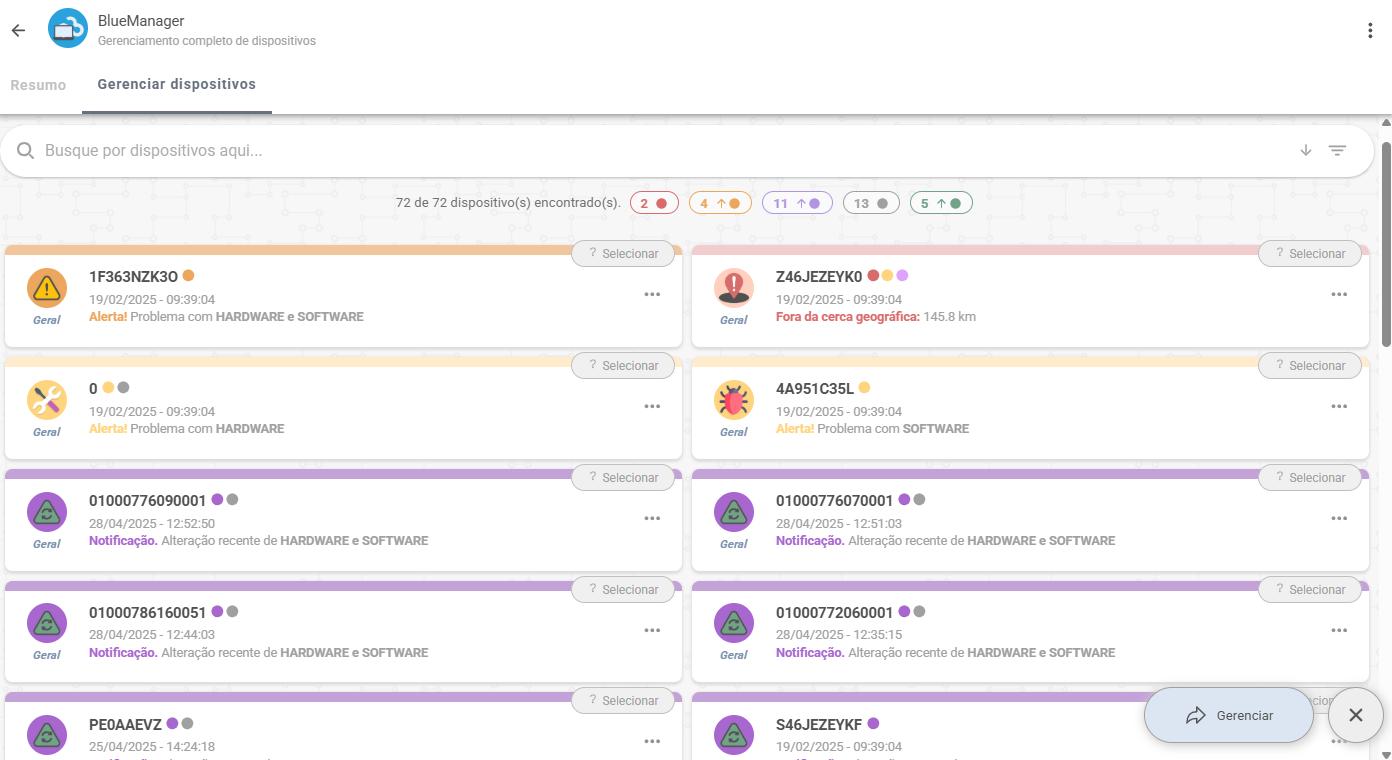Open the three-dot overflow menu in header

point(1369,31)
